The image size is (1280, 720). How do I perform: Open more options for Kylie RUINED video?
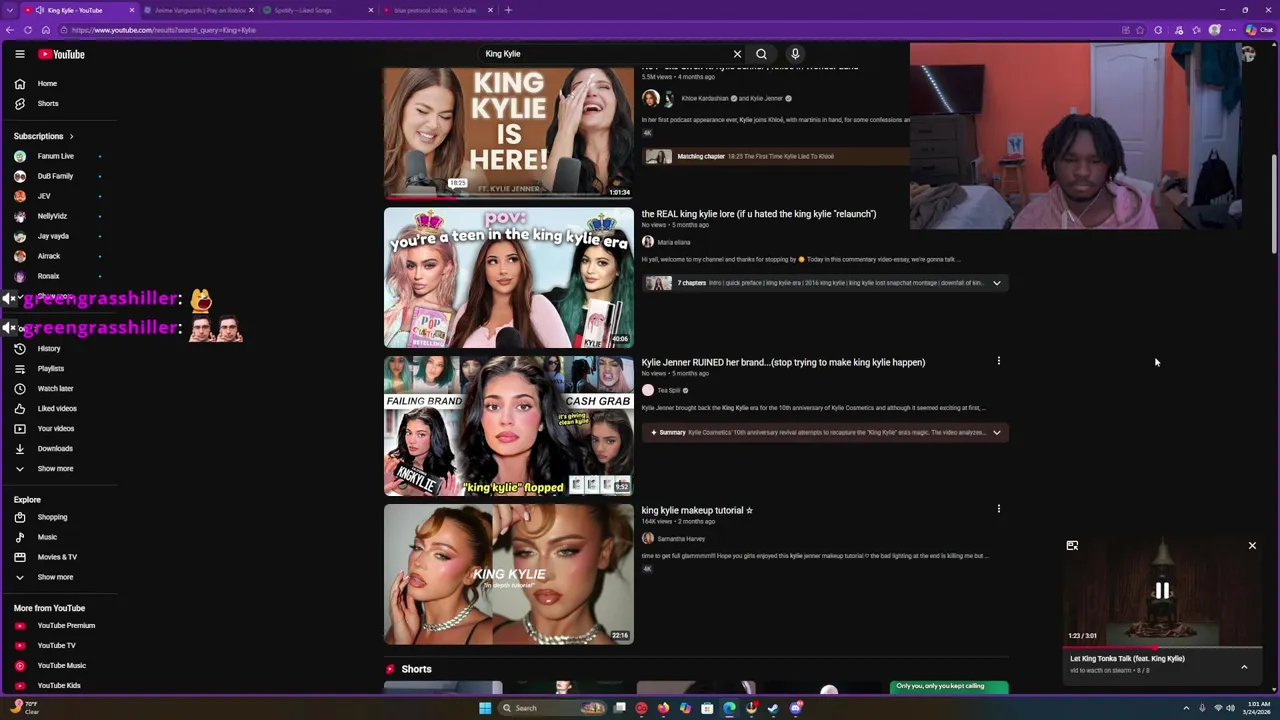[998, 361]
